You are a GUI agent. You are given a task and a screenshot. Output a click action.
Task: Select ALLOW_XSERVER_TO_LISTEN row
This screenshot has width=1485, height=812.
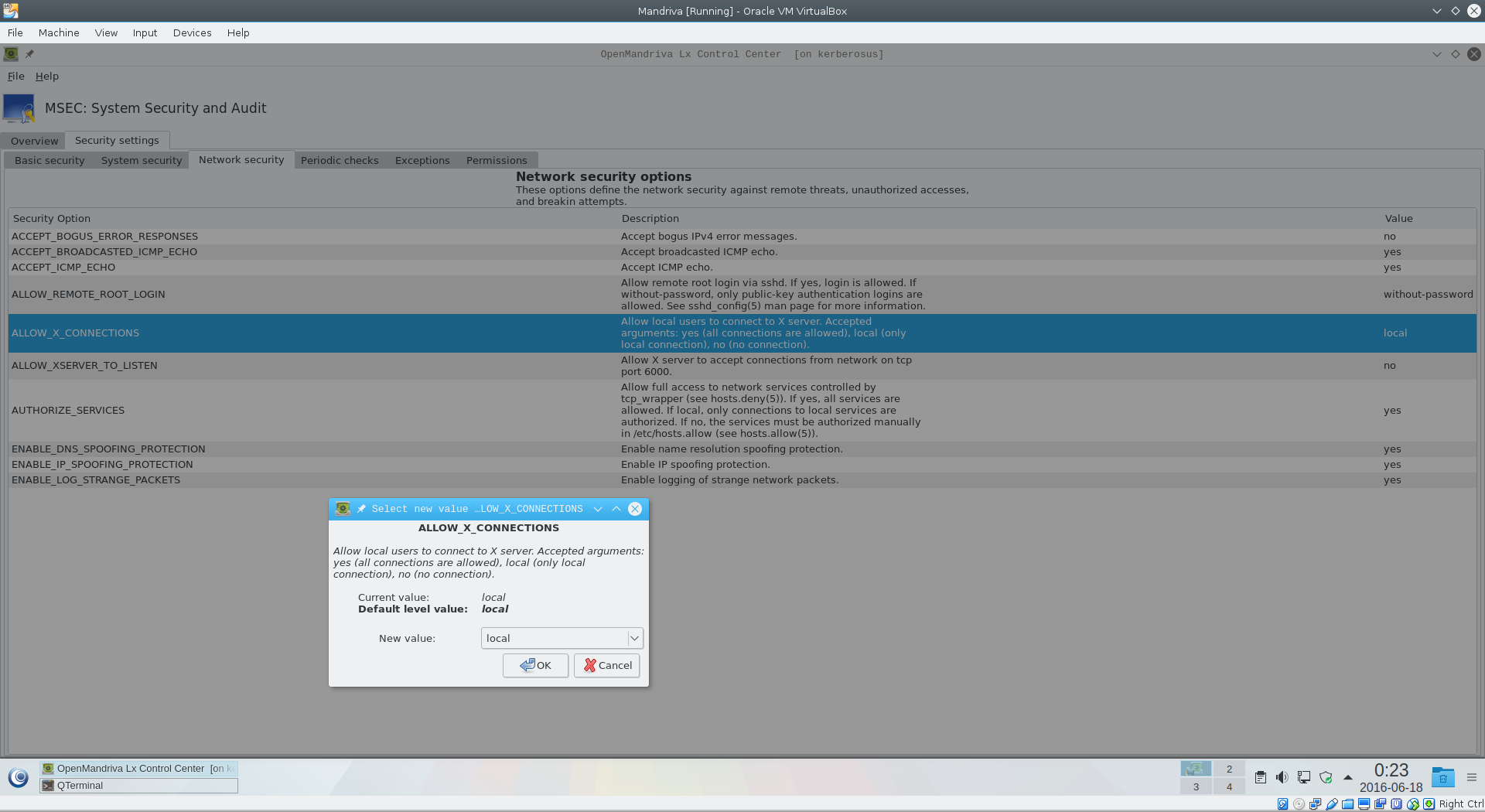[742, 366]
